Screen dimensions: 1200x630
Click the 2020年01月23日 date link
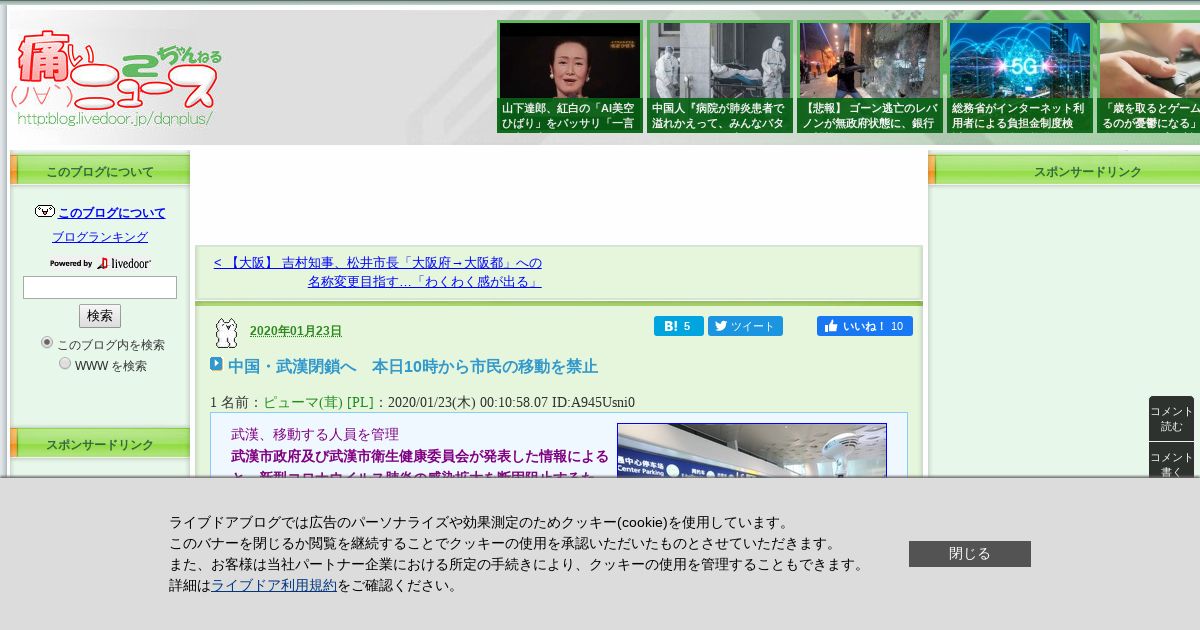coord(296,331)
